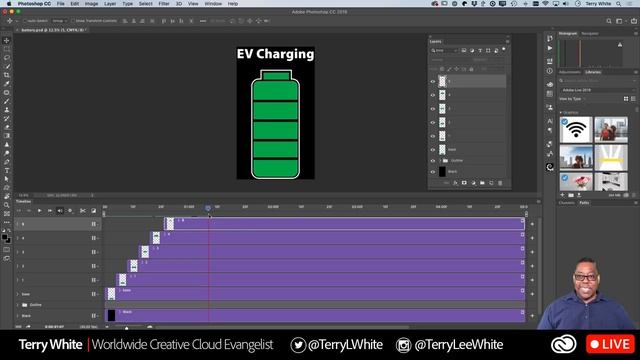Click the add layer style fx icon
The height and width of the screenshot is (360, 640).
[x=455, y=183]
